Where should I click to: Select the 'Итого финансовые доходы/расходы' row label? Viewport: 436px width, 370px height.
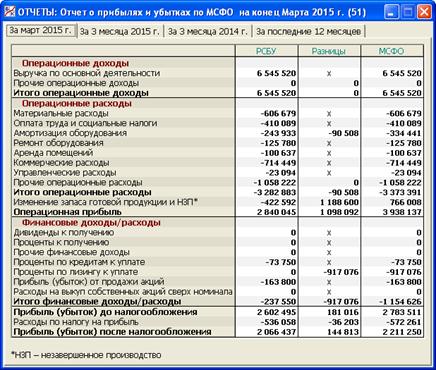(97, 302)
